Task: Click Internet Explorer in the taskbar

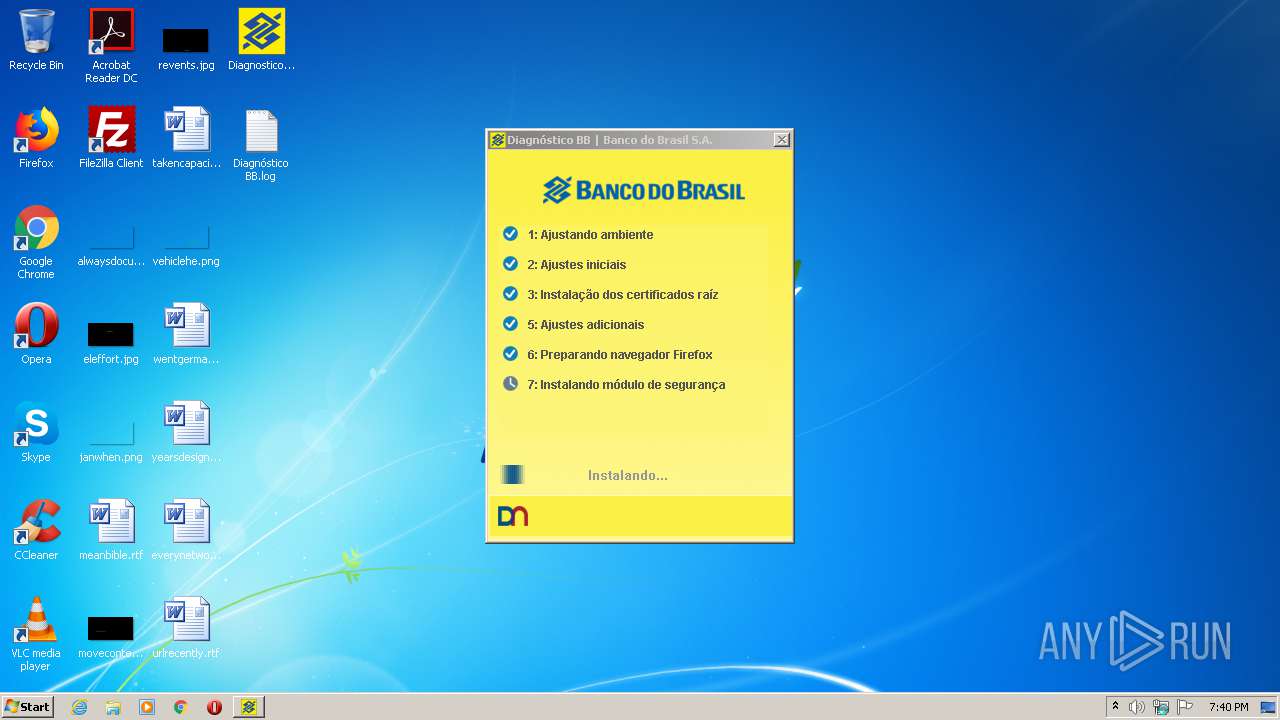Action: click(80, 707)
